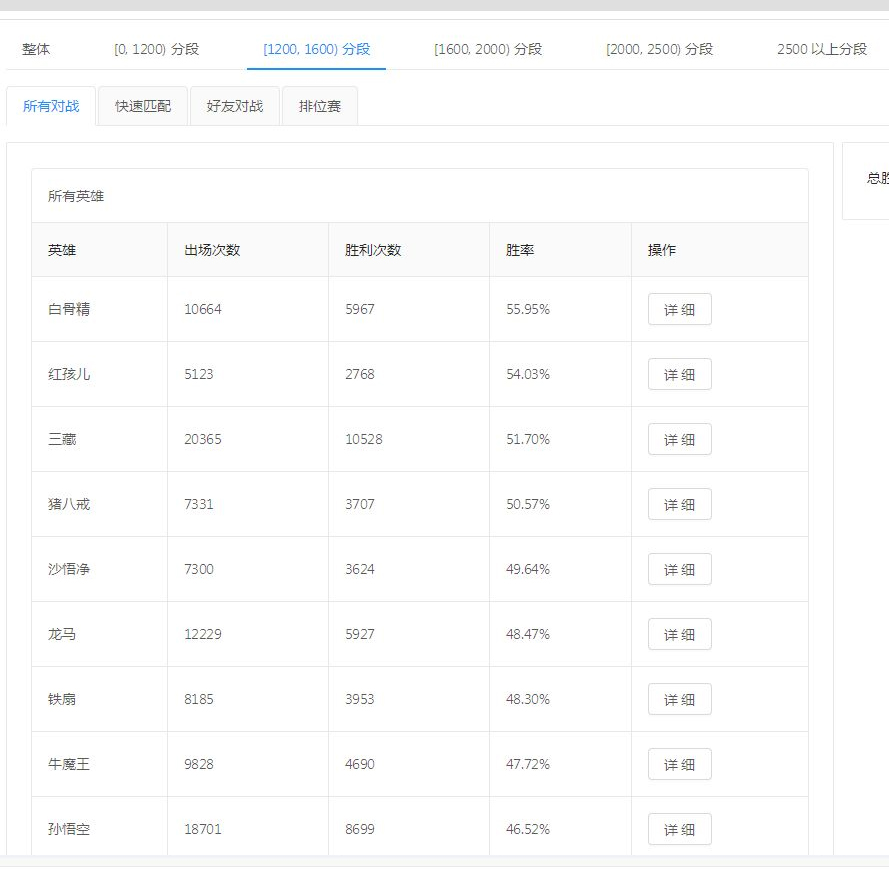Switch to 排位赛 tab

pos(320,106)
